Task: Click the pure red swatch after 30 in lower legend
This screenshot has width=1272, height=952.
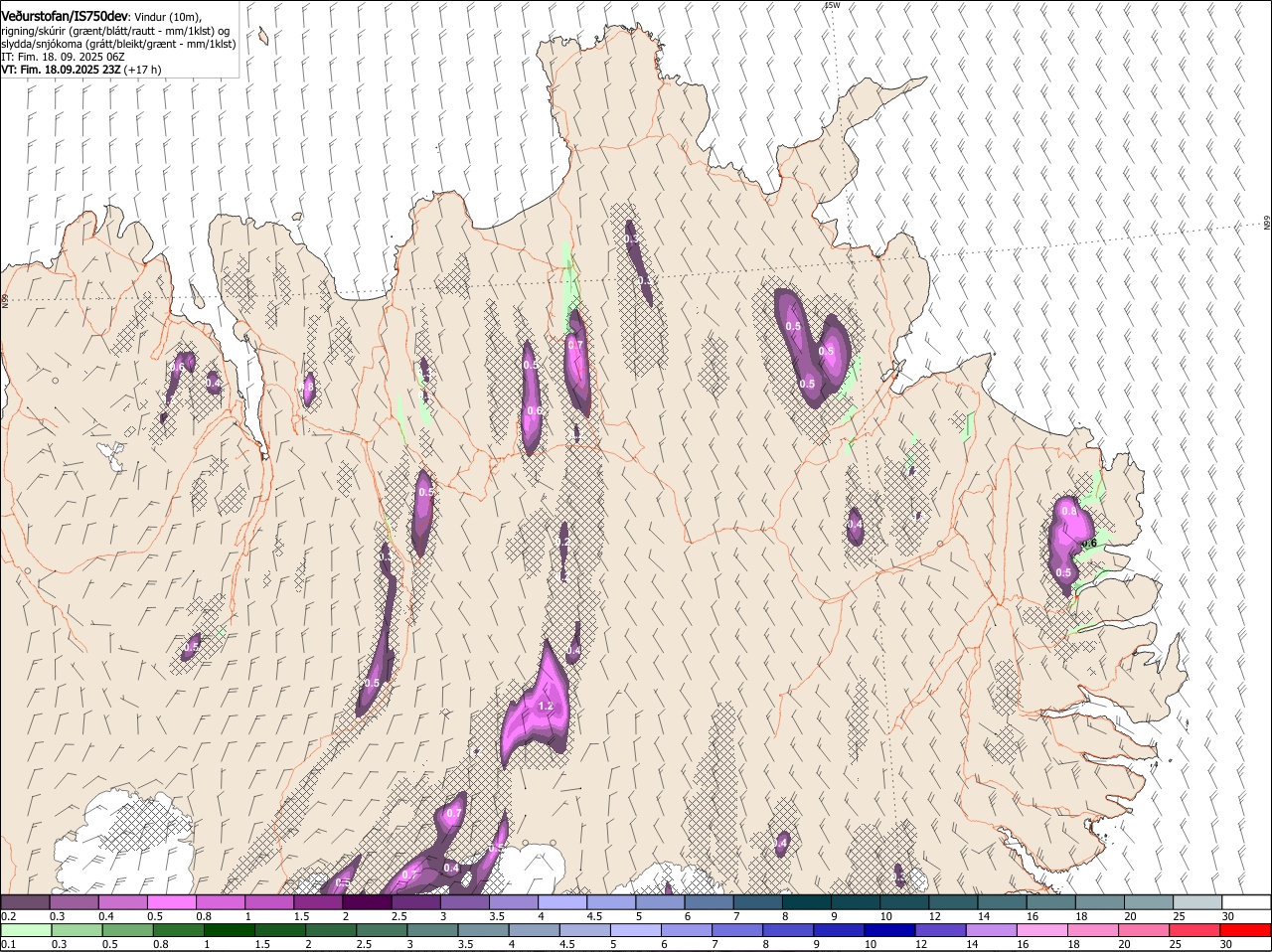Action: 1244,930
